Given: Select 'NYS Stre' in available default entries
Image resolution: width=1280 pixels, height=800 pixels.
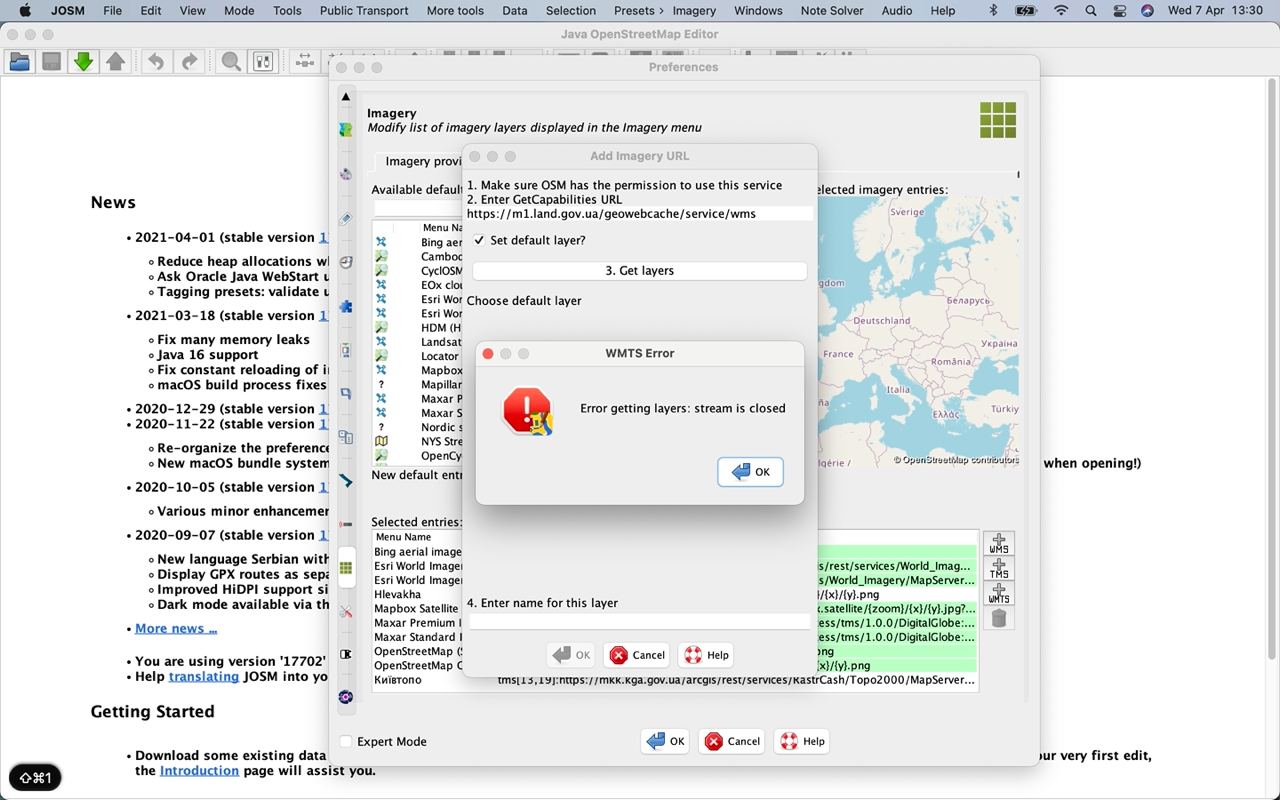Looking at the screenshot, I should coord(418,441).
